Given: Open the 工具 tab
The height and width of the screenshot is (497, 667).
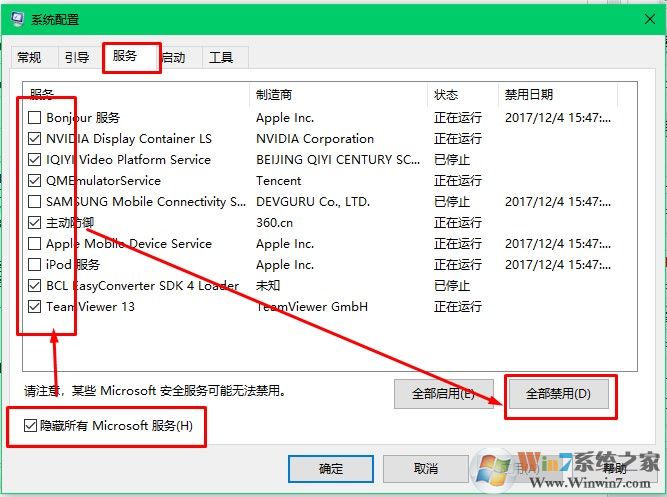Looking at the screenshot, I should [x=221, y=57].
